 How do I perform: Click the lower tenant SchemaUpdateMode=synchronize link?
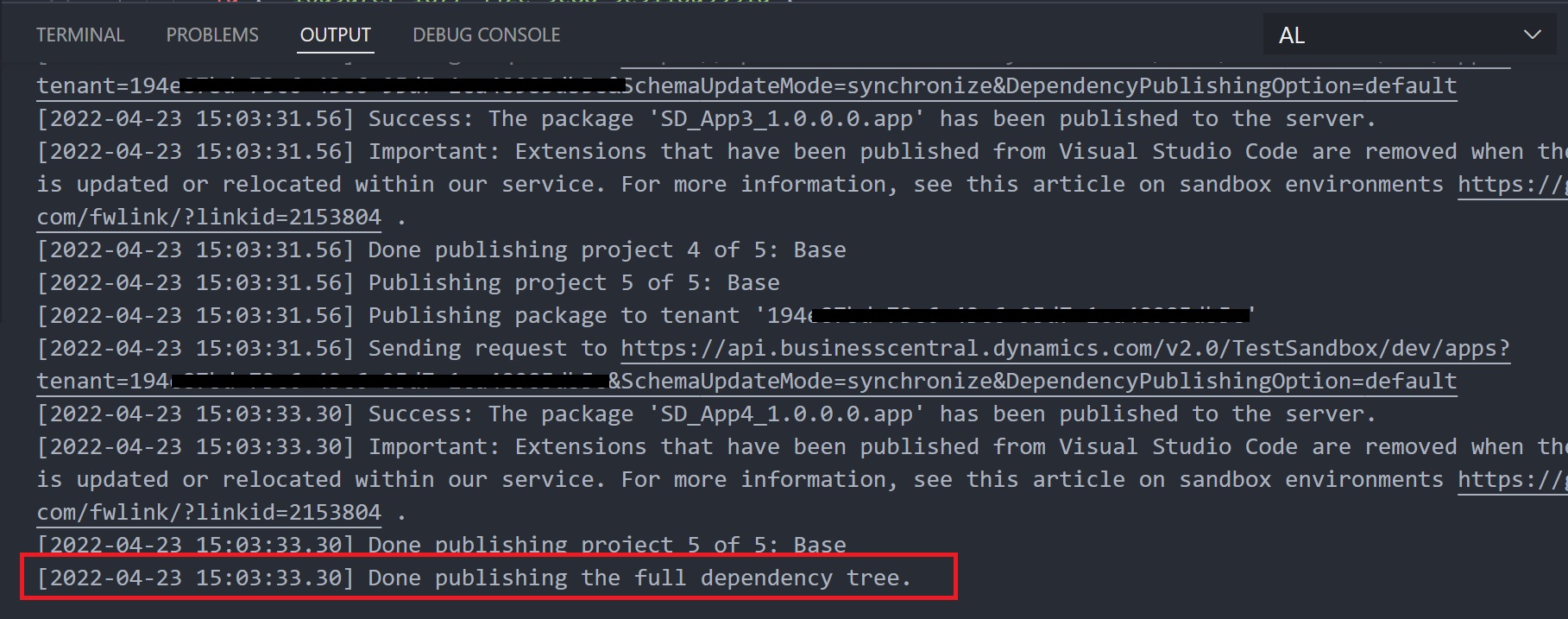coord(1032,382)
